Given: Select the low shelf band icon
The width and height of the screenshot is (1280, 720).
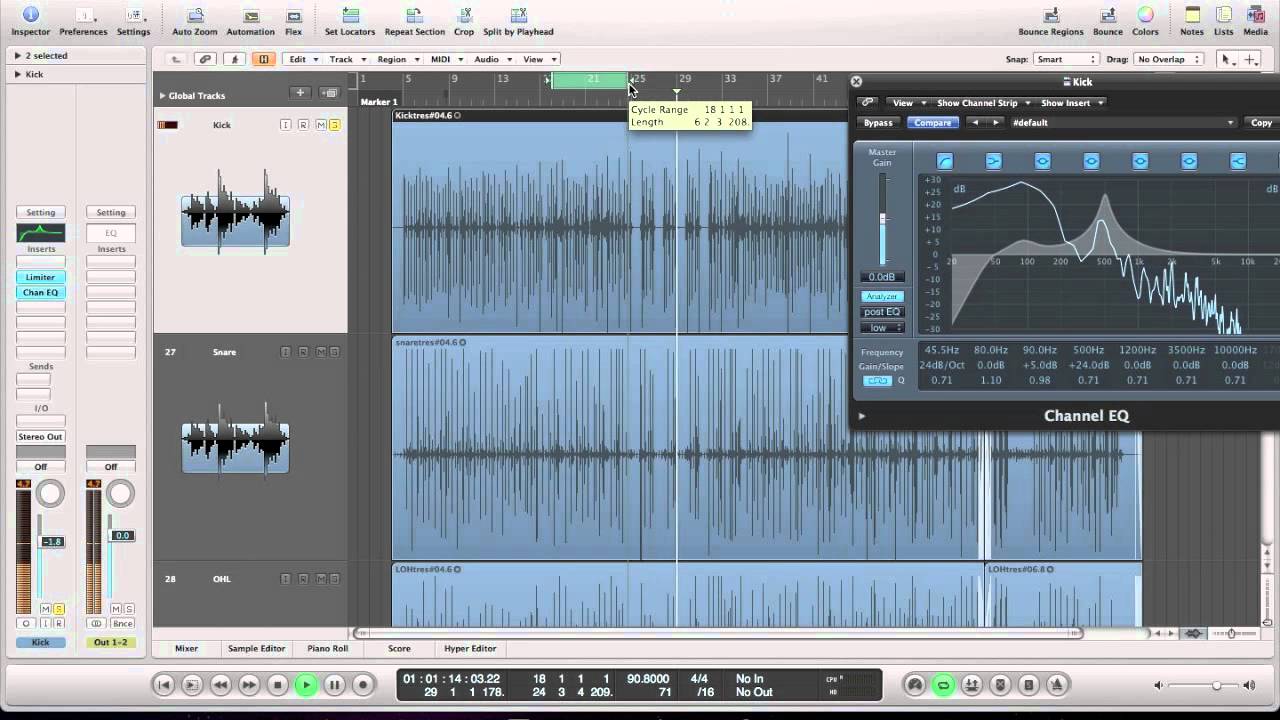Looking at the screenshot, I should coord(993,161).
